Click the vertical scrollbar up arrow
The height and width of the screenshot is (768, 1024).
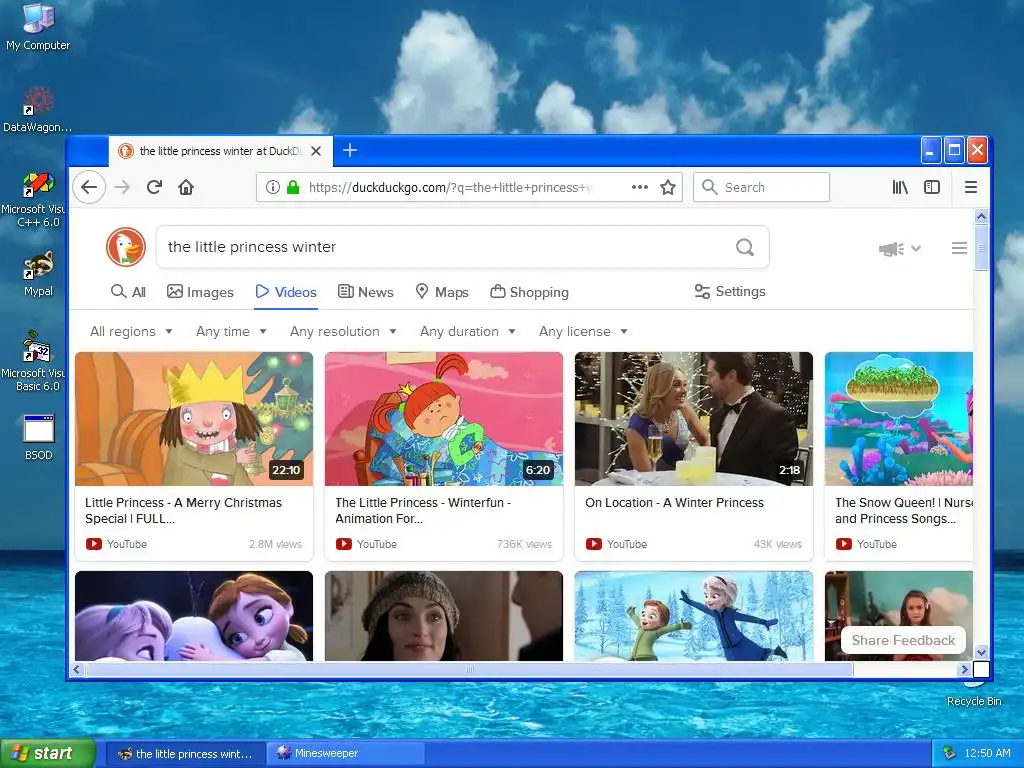pos(981,216)
